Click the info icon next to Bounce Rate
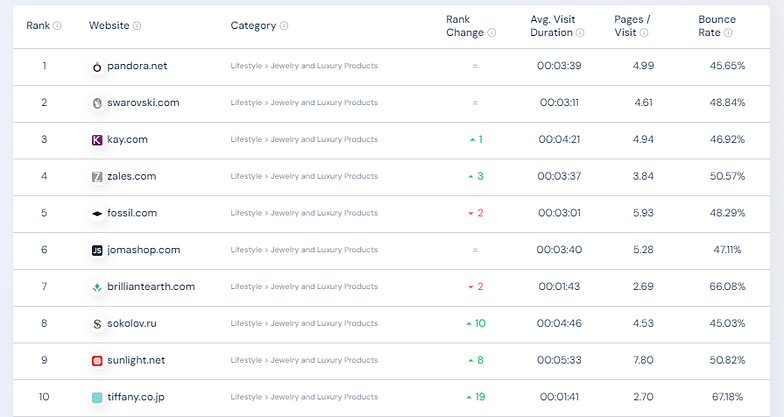The width and height of the screenshot is (784, 417). [728, 32]
